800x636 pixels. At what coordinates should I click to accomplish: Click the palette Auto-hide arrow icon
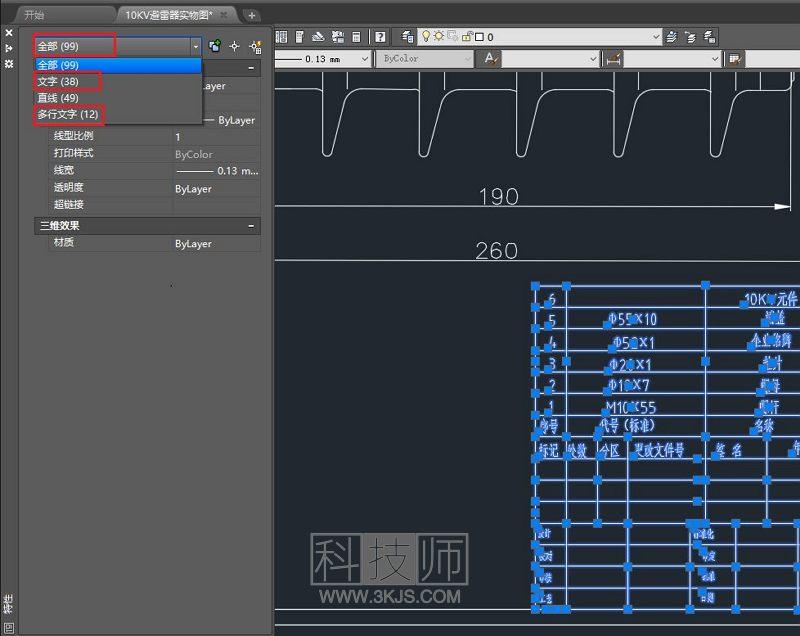(x=9, y=48)
